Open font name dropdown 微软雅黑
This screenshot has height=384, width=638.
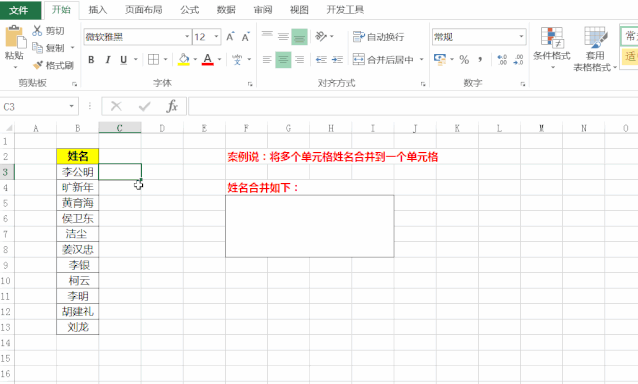point(187,37)
